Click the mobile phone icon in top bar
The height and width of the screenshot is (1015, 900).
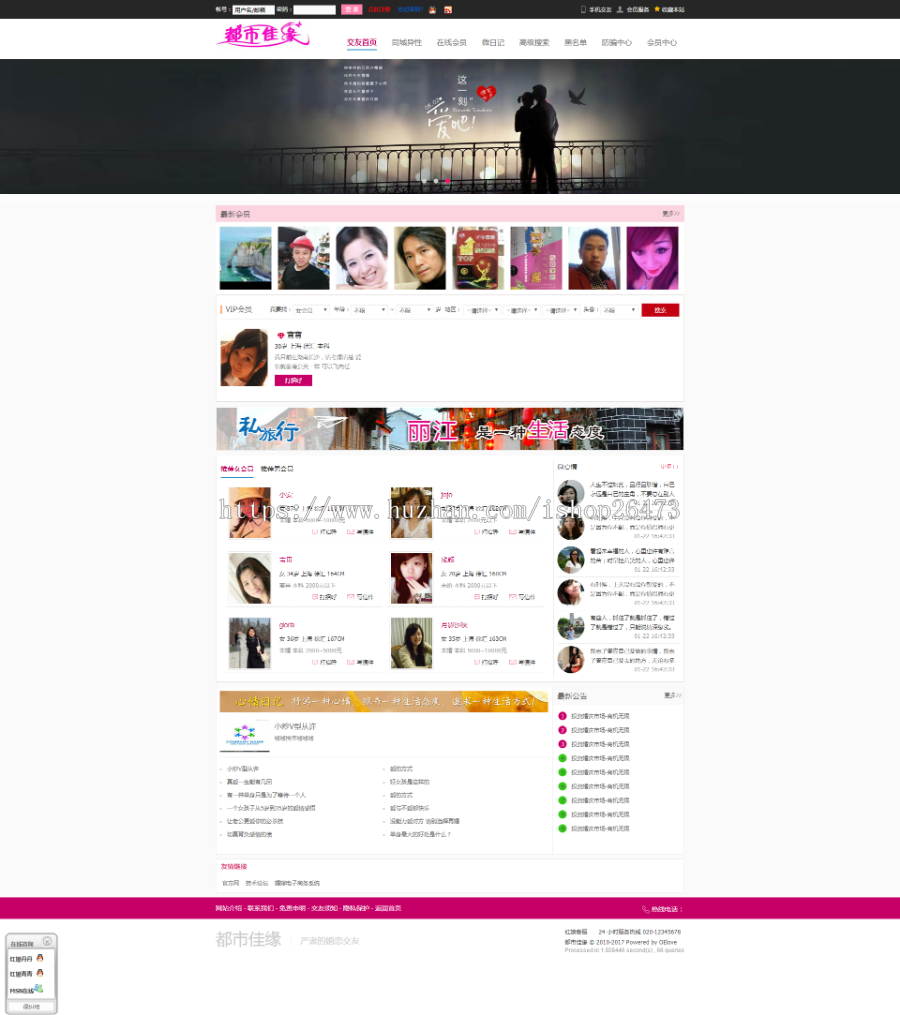(583, 9)
